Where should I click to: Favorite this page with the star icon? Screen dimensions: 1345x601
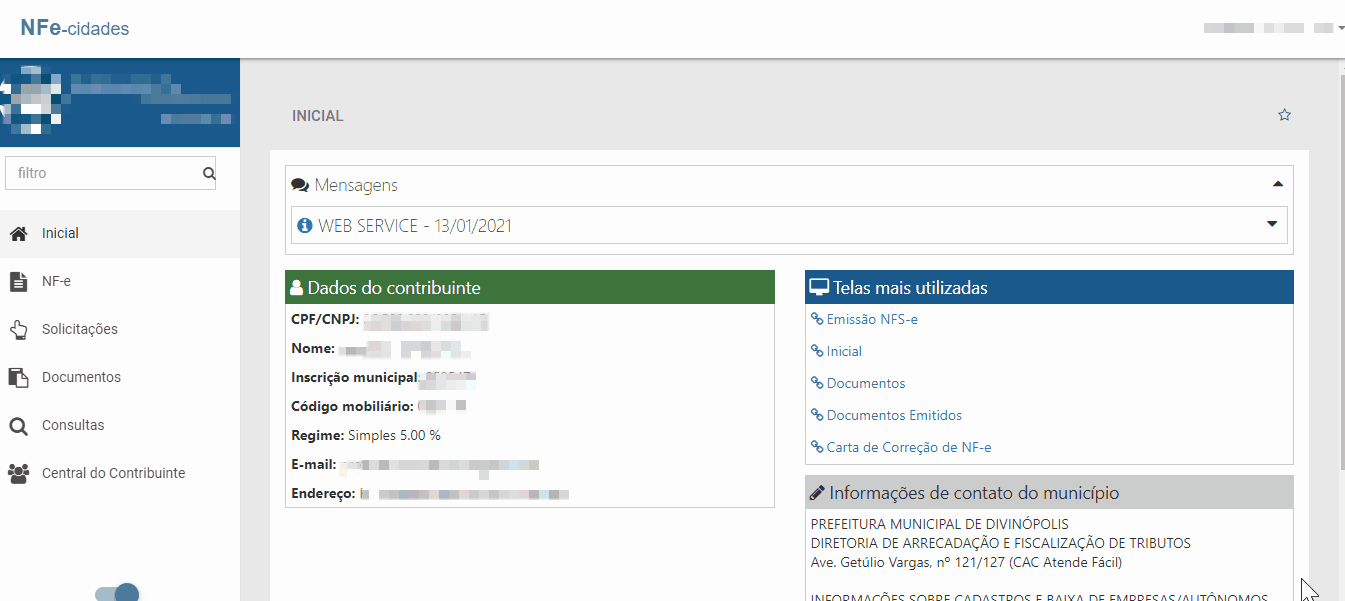pyautogui.click(x=1285, y=115)
